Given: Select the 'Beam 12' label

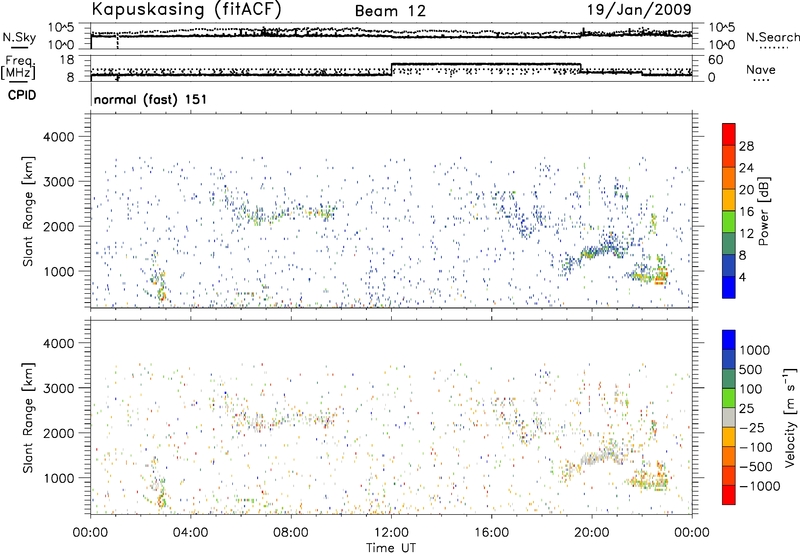Looking at the screenshot, I should click(390, 11).
